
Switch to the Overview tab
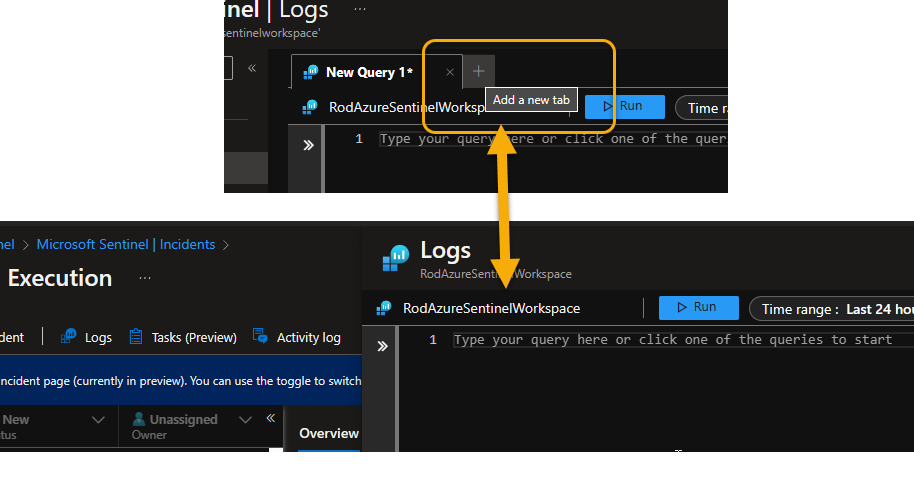coord(329,433)
